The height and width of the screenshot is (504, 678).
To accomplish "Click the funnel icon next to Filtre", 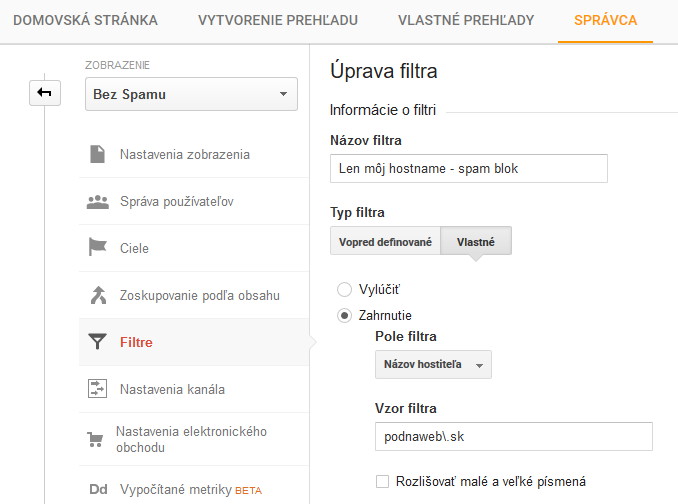I will point(97,341).
